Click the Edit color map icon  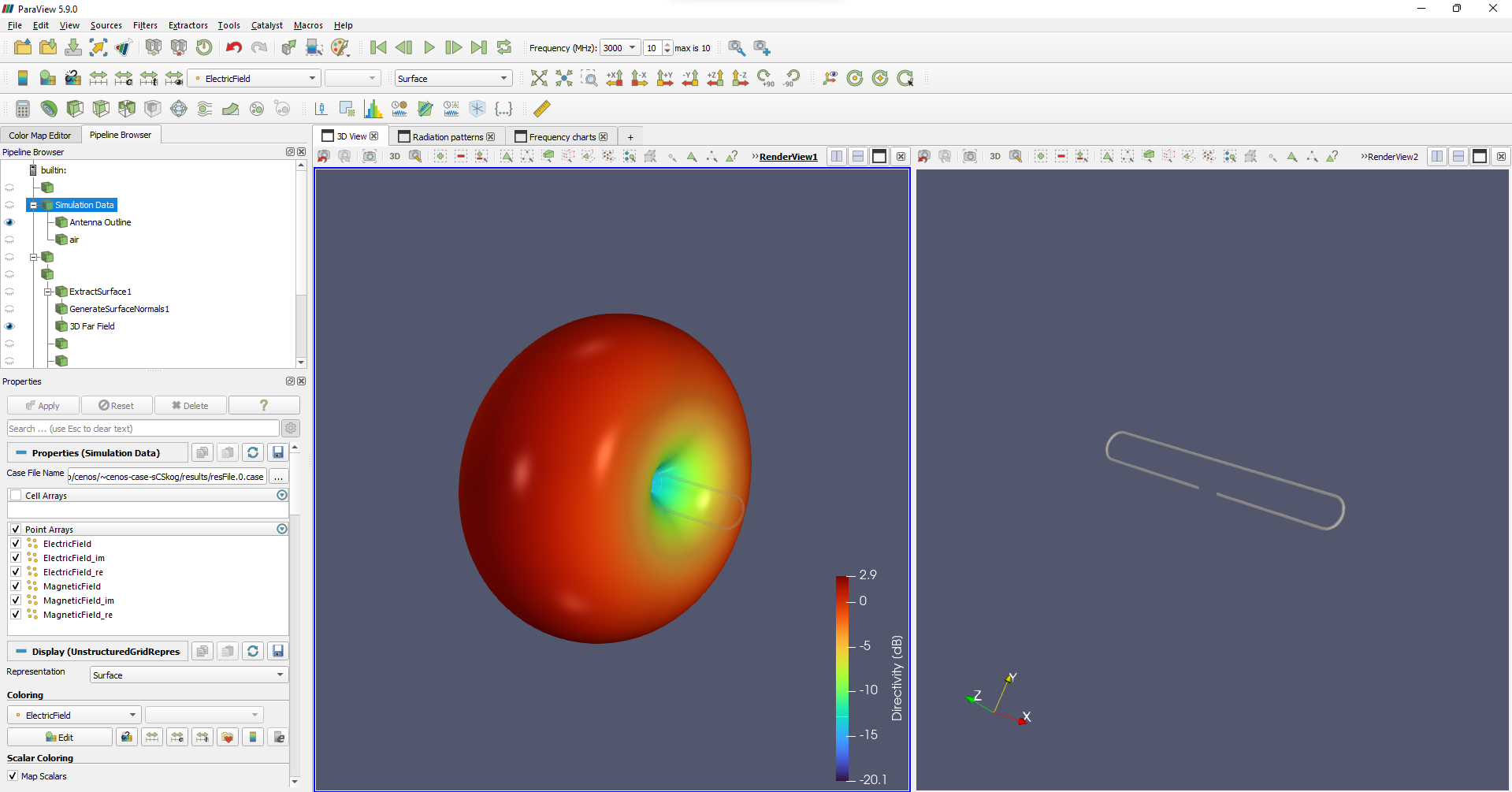tap(48, 78)
